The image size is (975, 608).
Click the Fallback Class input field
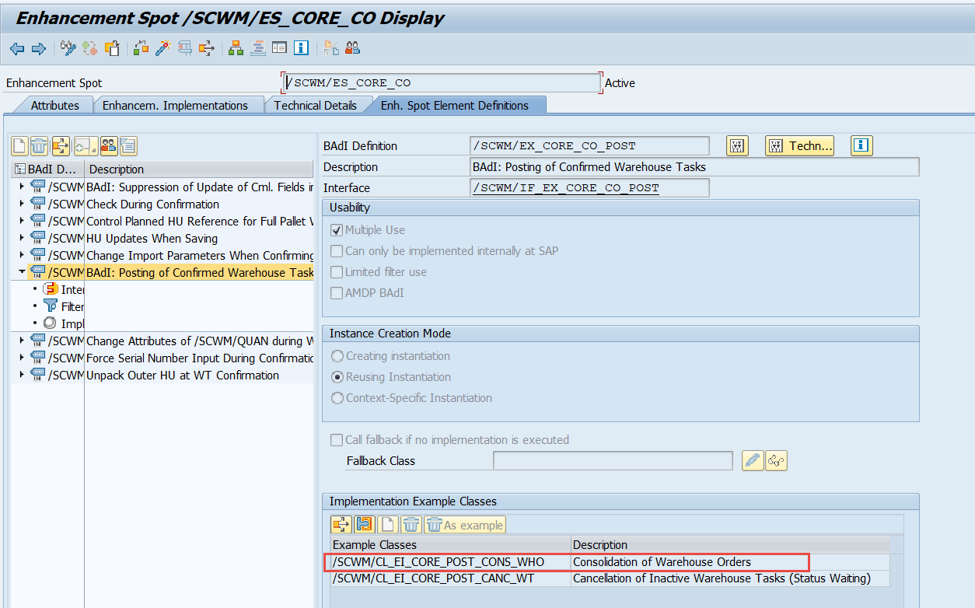click(x=612, y=461)
